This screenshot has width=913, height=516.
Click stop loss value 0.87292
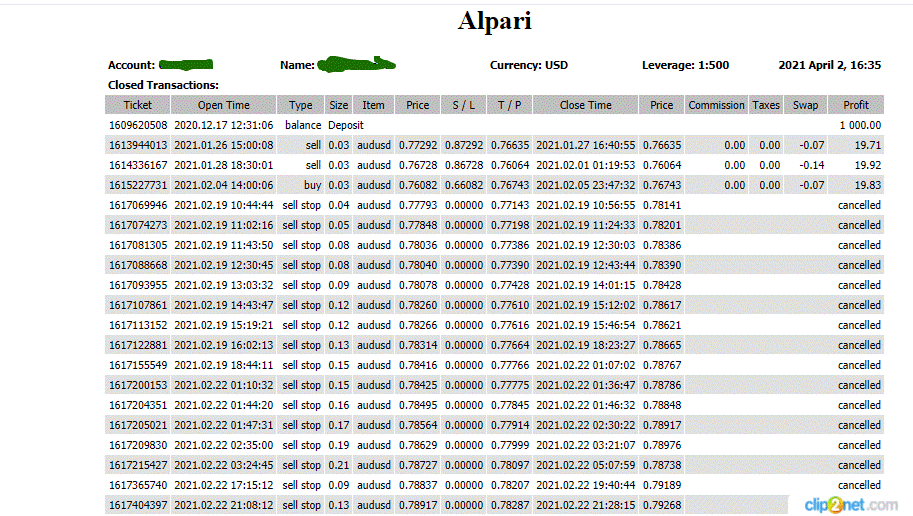[x=463, y=145]
